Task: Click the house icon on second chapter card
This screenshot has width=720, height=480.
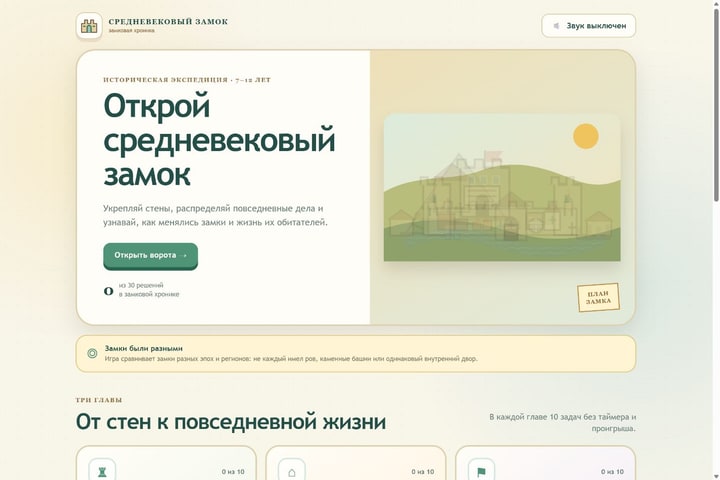Action: pyautogui.click(x=292, y=471)
